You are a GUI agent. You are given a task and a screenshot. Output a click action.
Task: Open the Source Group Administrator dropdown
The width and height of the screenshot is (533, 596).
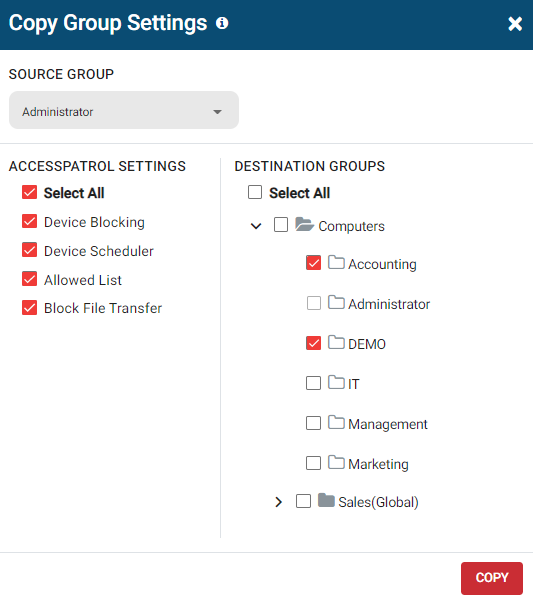(124, 110)
